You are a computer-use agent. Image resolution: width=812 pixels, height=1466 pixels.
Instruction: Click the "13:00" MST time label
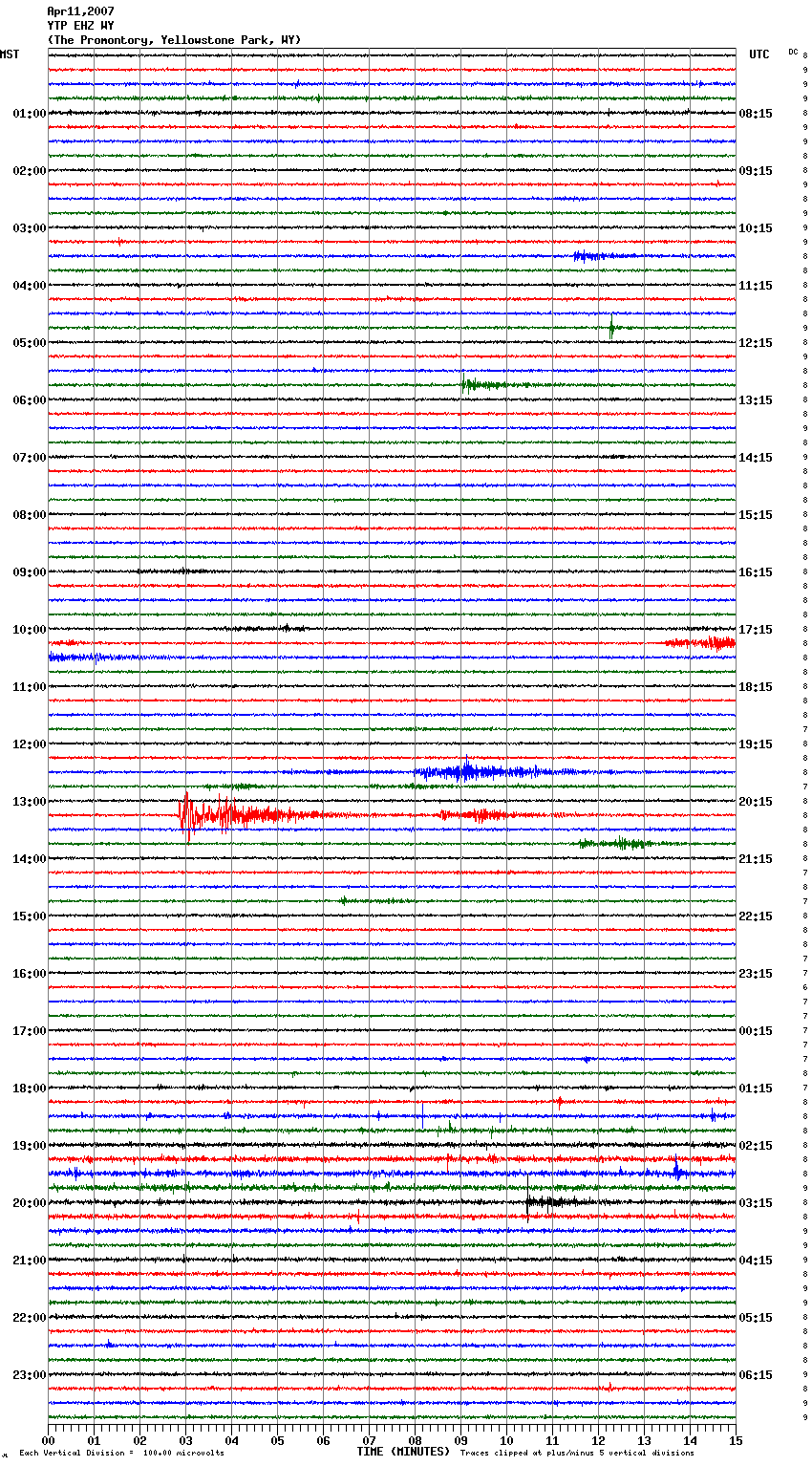pyautogui.click(x=30, y=802)
